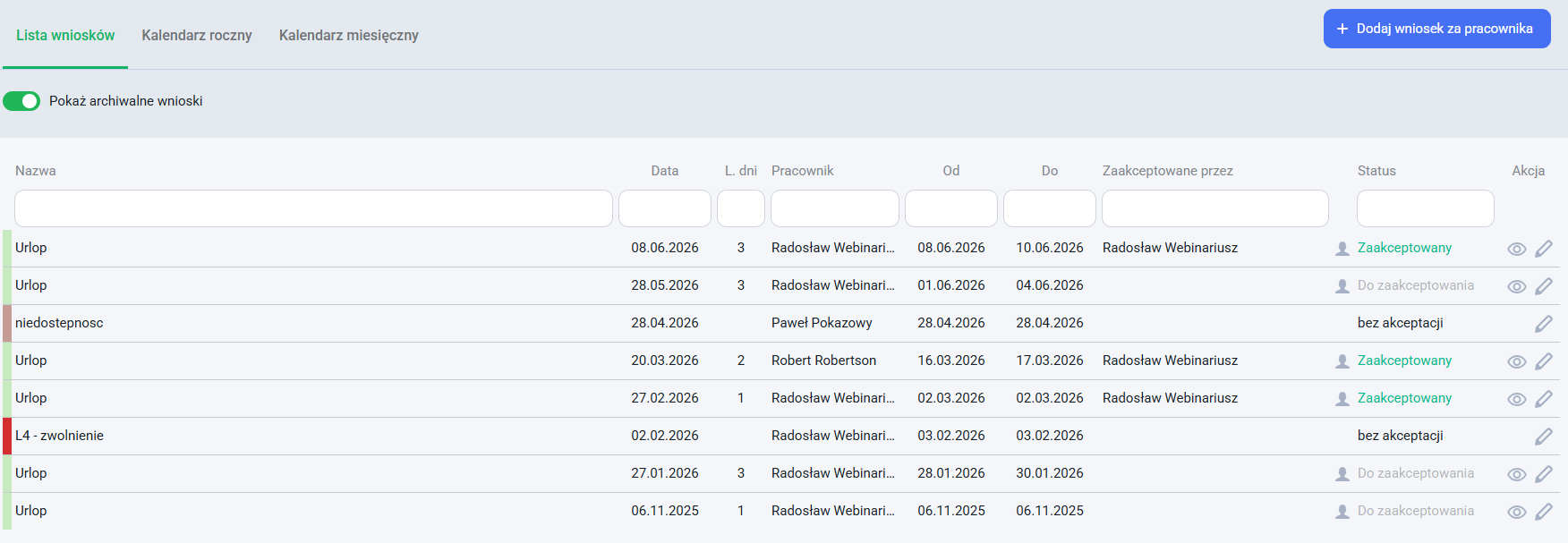View the Urlop request dated 27.01.2026
The height and width of the screenshot is (543, 1568).
[1516, 474]
